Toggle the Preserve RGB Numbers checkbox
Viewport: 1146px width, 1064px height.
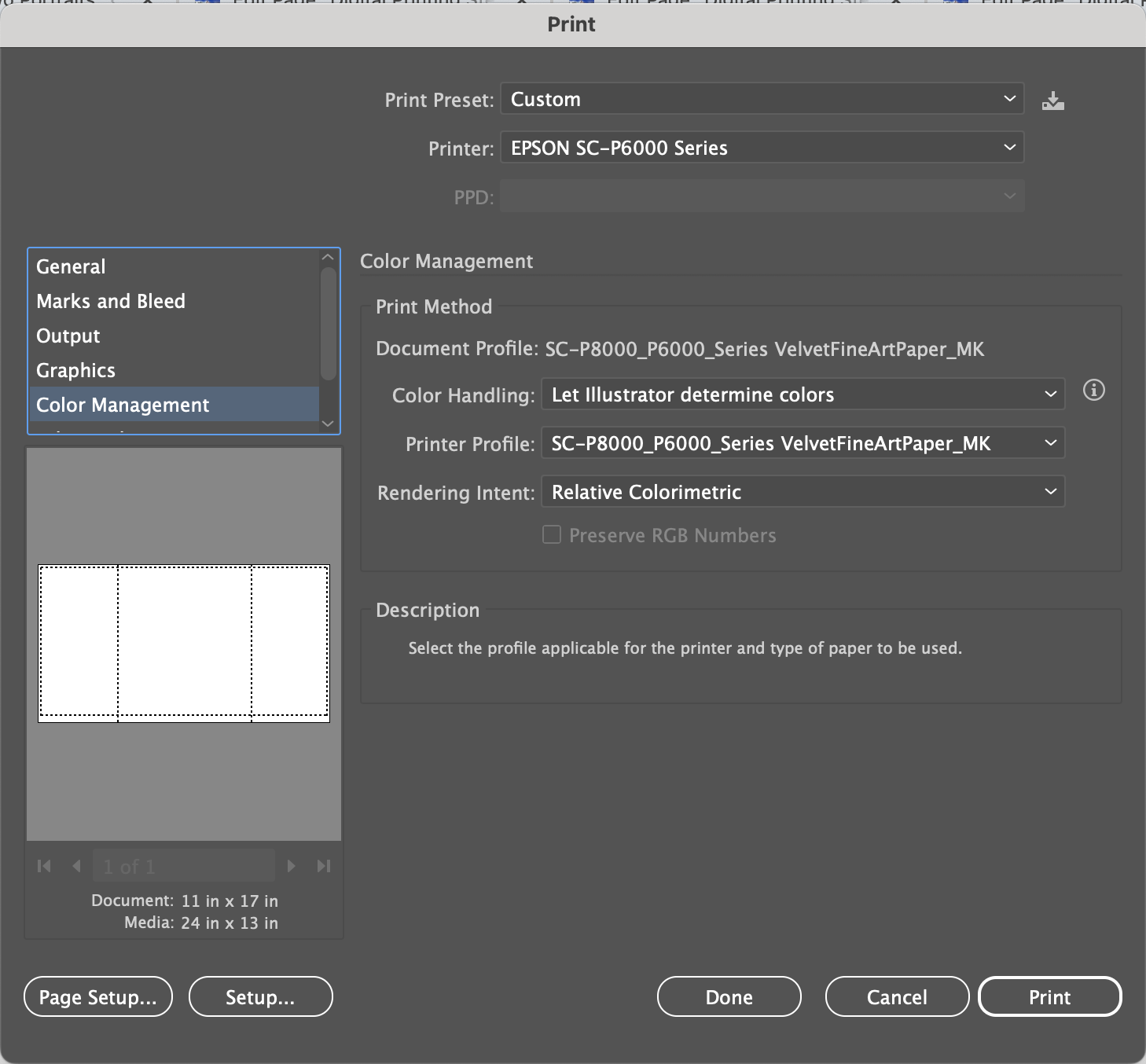point(552,535)
